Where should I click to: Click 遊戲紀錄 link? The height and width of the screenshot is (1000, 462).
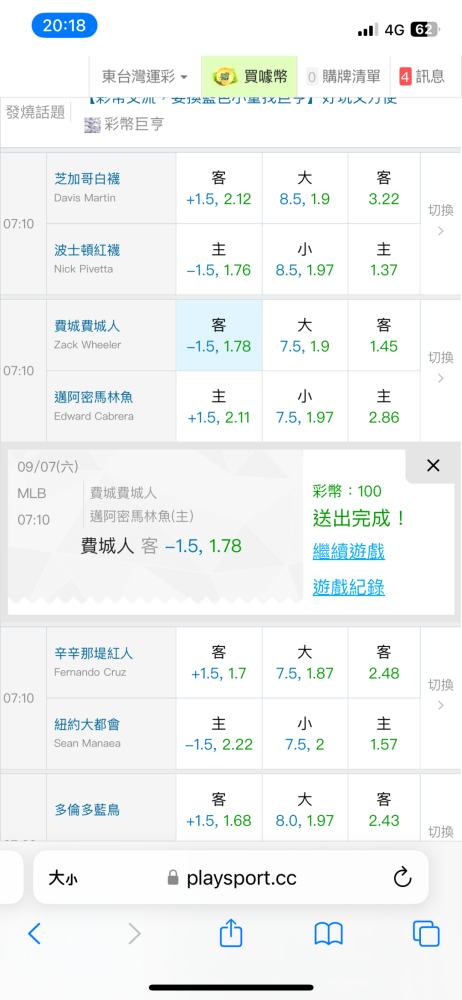click(x=348, y=587)
